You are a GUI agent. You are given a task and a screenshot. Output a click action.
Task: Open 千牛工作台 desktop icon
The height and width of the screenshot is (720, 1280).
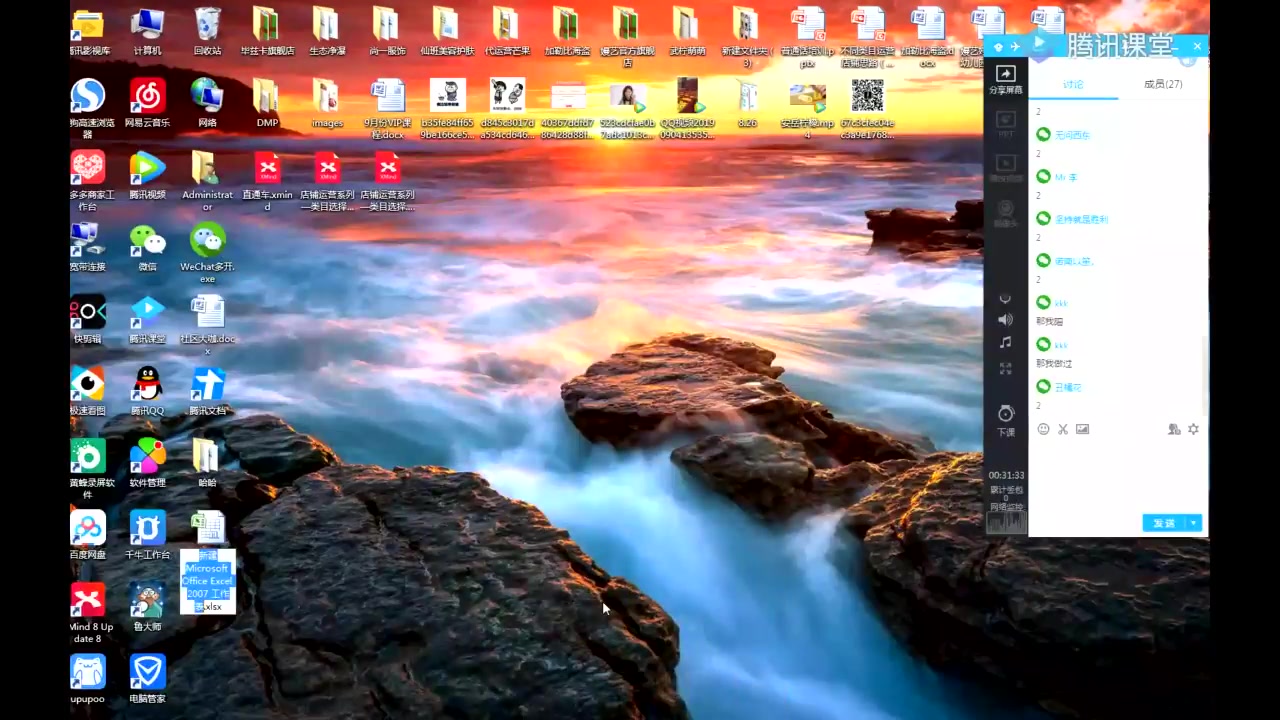click(x=147, y=535)
